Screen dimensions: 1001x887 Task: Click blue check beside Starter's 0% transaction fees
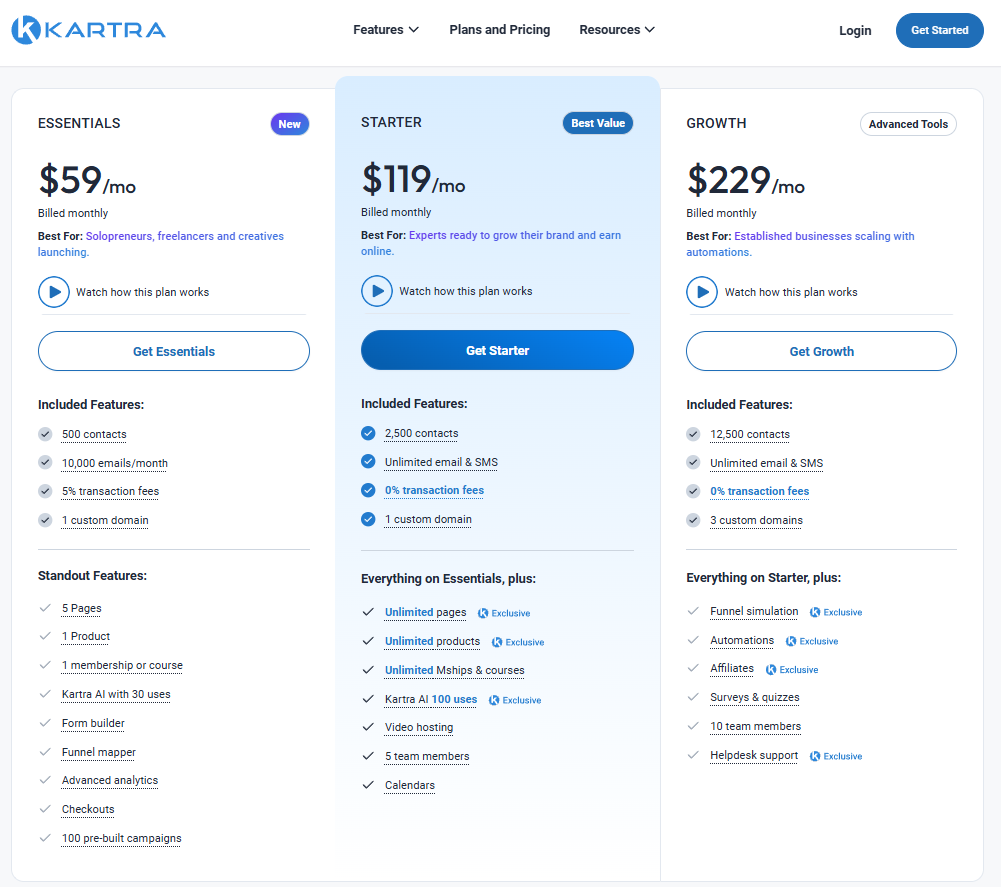coord(368,490)
